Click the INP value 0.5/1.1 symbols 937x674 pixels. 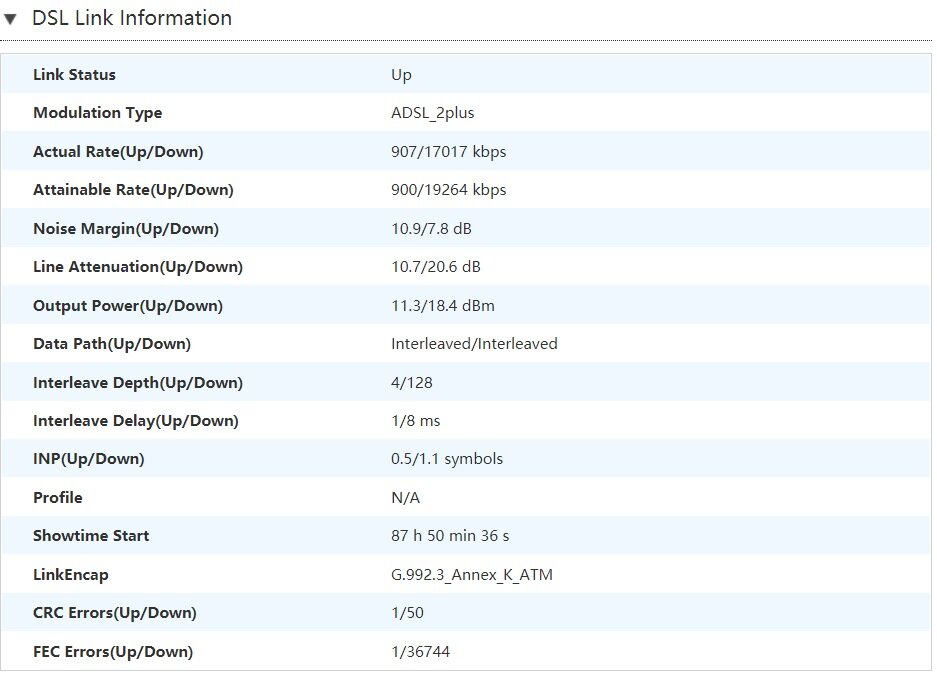click(x=447, y=459)
